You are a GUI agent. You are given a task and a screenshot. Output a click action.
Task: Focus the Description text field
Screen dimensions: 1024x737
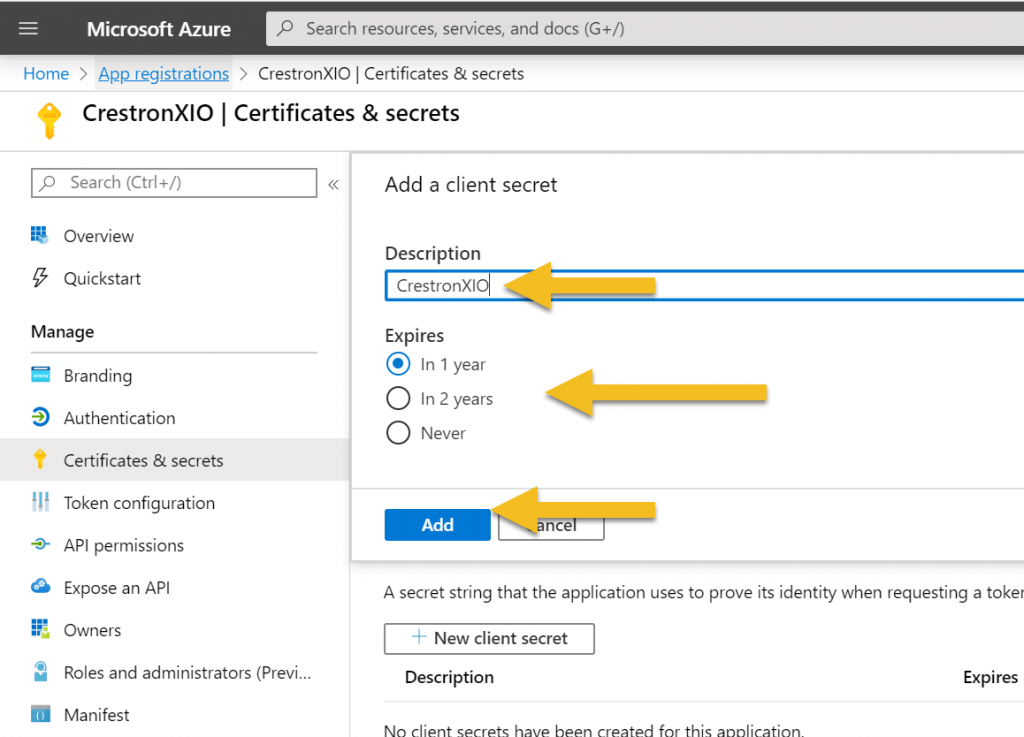click(x=704, y=286)
